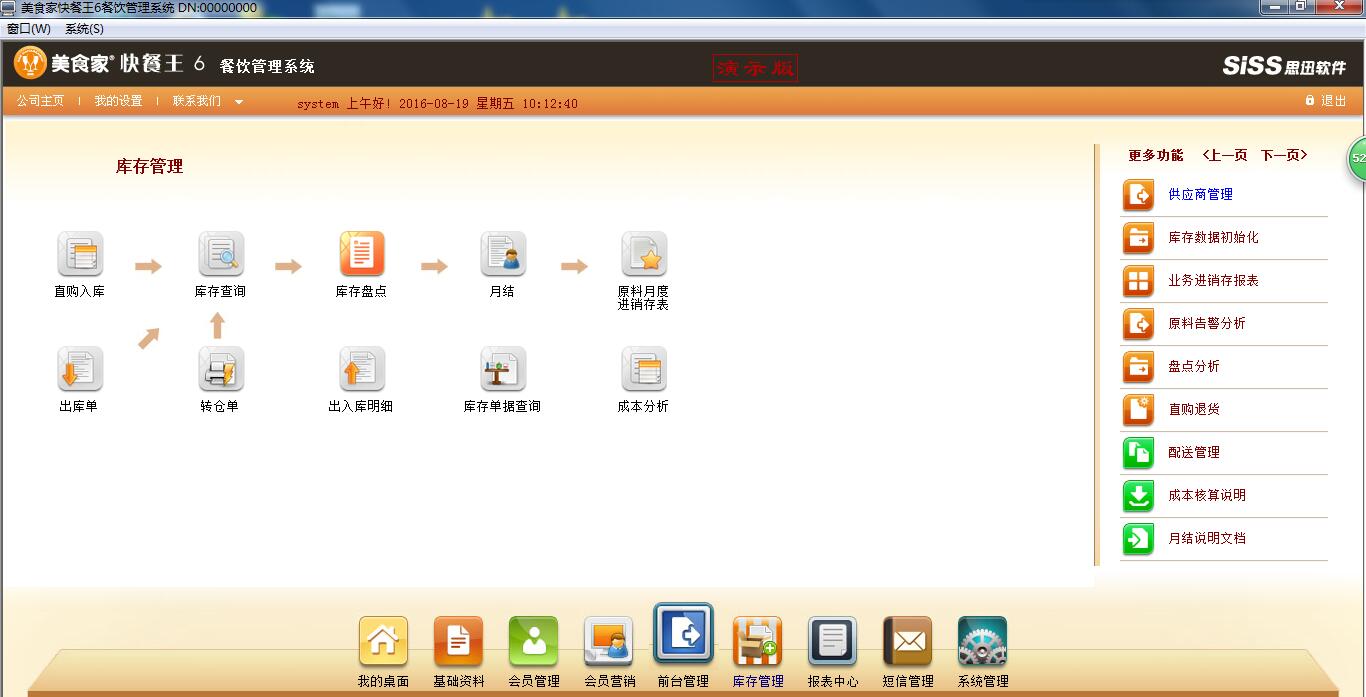Image resolution: width=1366 pixels, height=697 pixels.
Task: Open 会员管理 dock icon
Action: coord(533,641)
